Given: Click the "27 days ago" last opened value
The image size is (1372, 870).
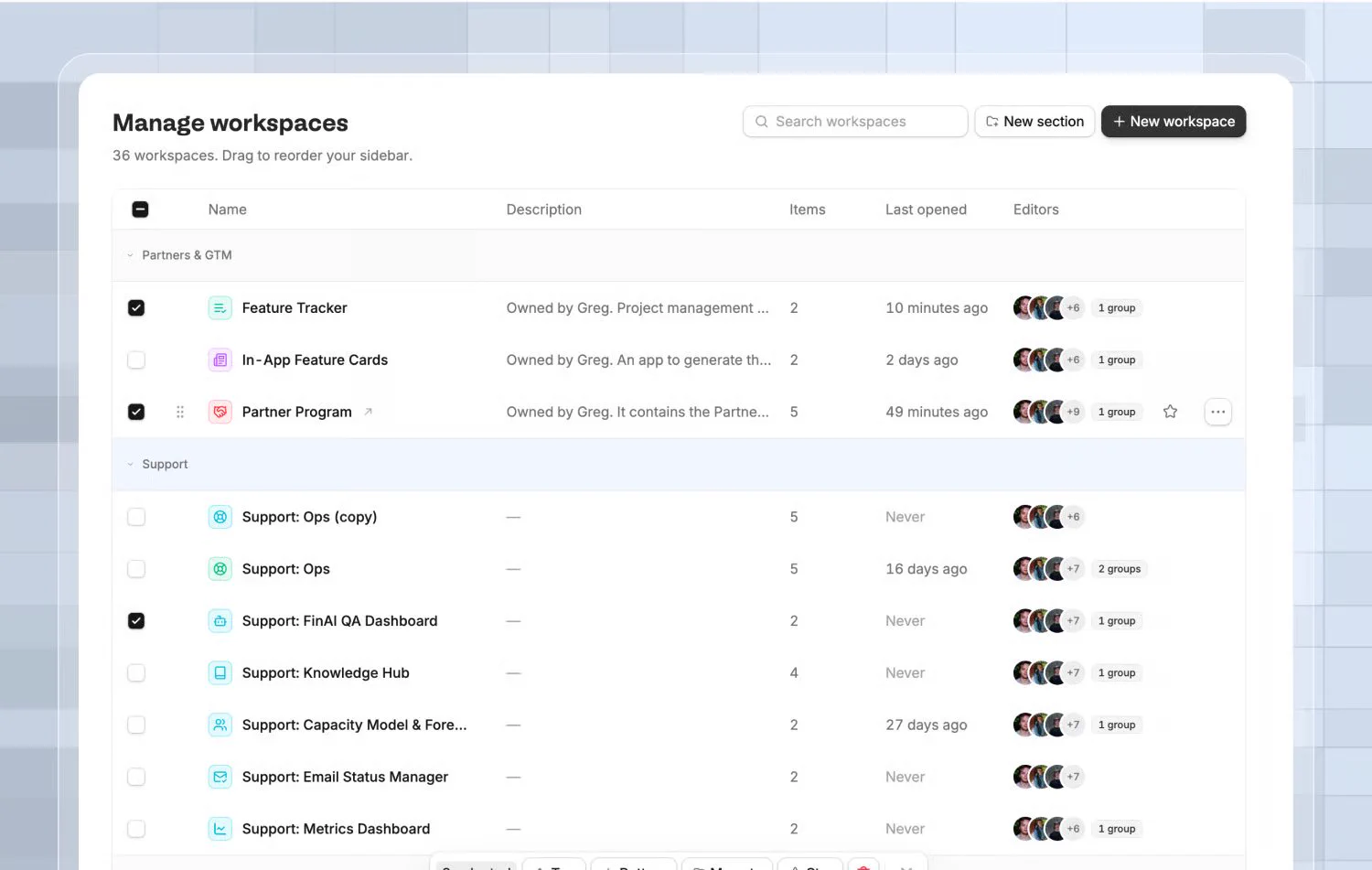Looking at the screenshot, I should coord(927,725).
